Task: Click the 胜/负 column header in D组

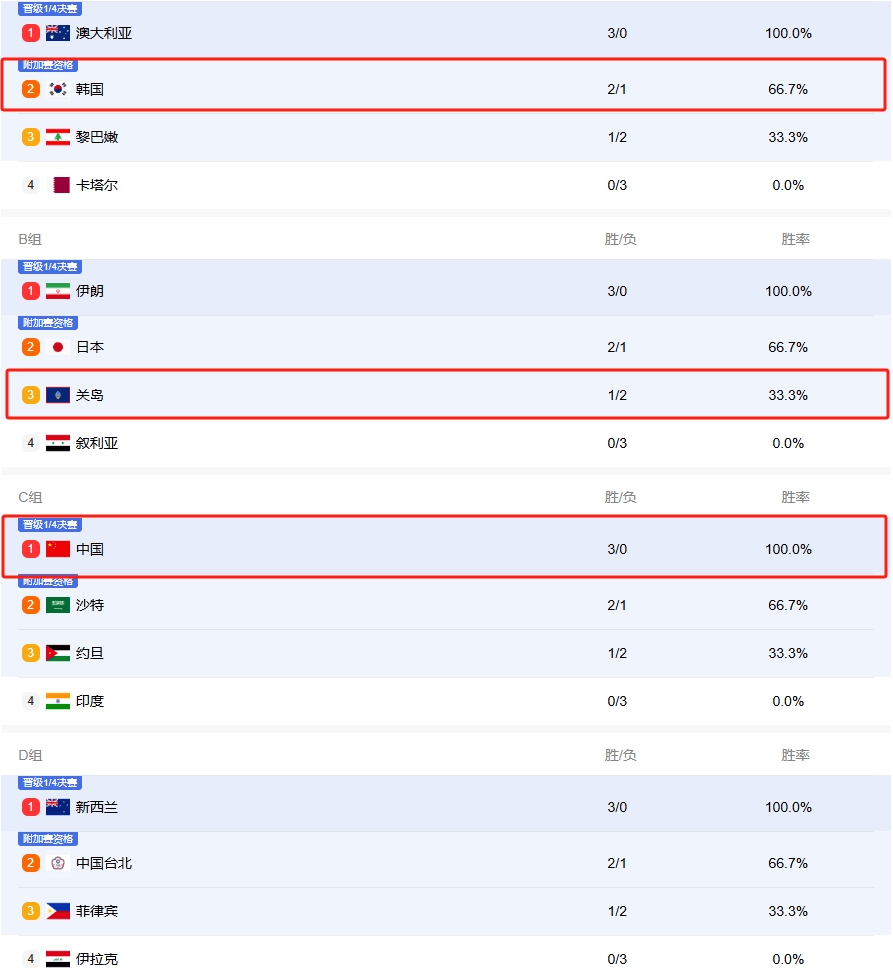Action: [x=620, y=755]
